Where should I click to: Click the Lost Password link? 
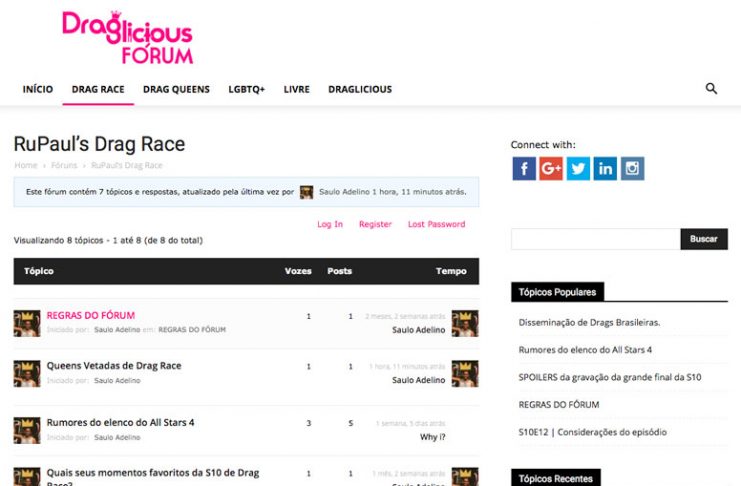[x=437, y=224]
